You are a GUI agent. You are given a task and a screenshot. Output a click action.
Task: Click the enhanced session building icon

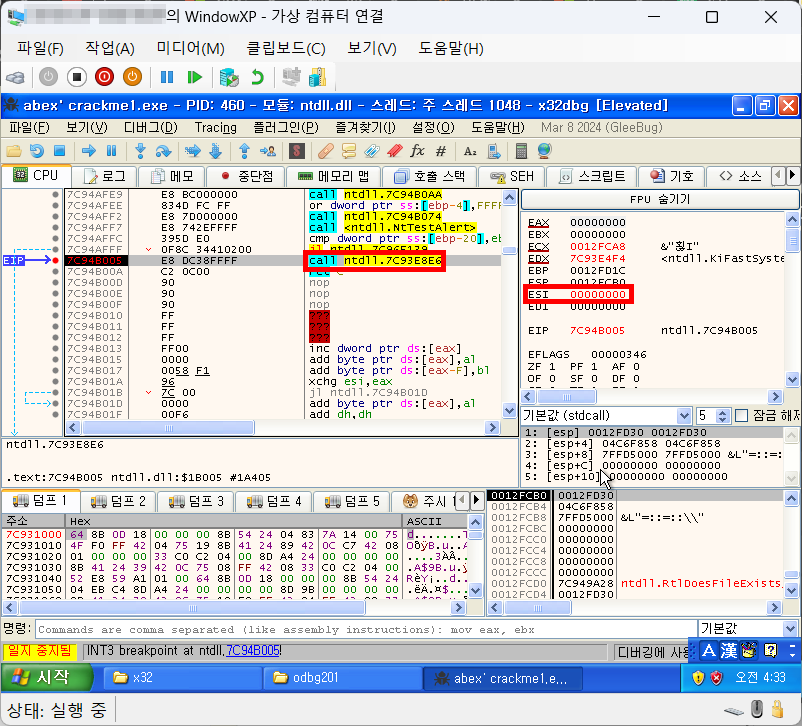tap(317, 77)
